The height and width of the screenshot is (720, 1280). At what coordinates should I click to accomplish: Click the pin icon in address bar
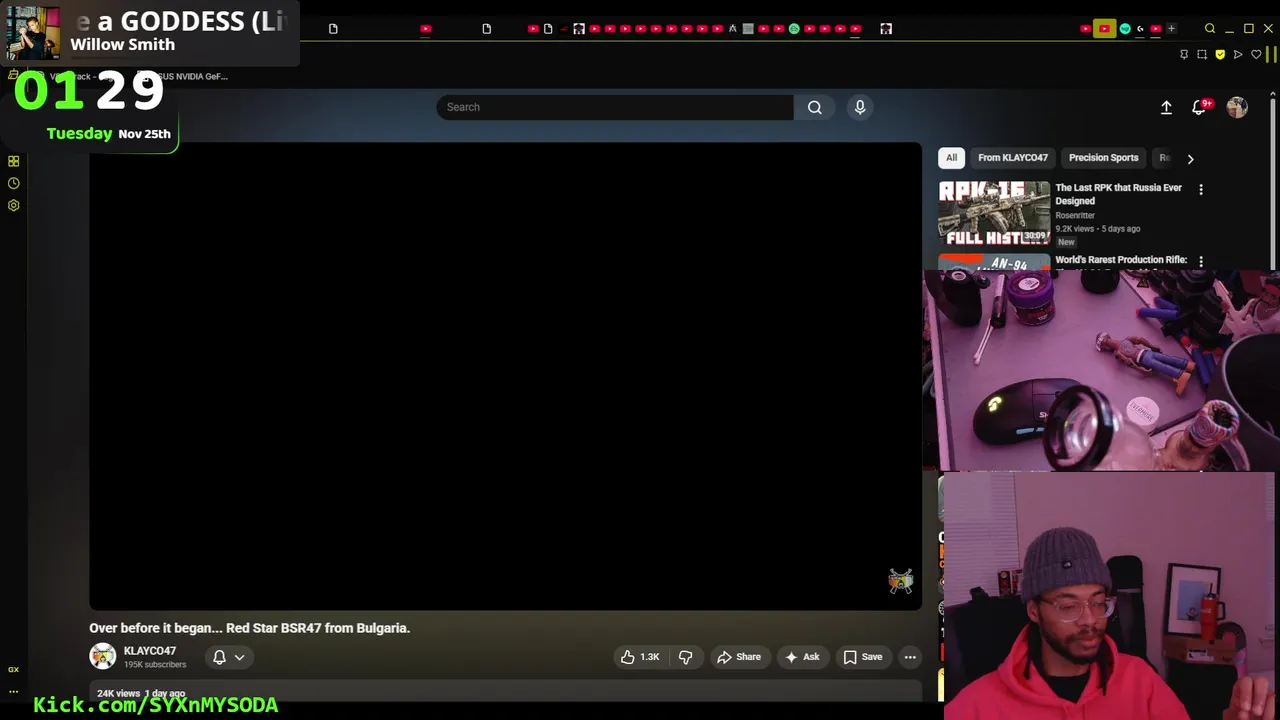tap(1184, 54)
